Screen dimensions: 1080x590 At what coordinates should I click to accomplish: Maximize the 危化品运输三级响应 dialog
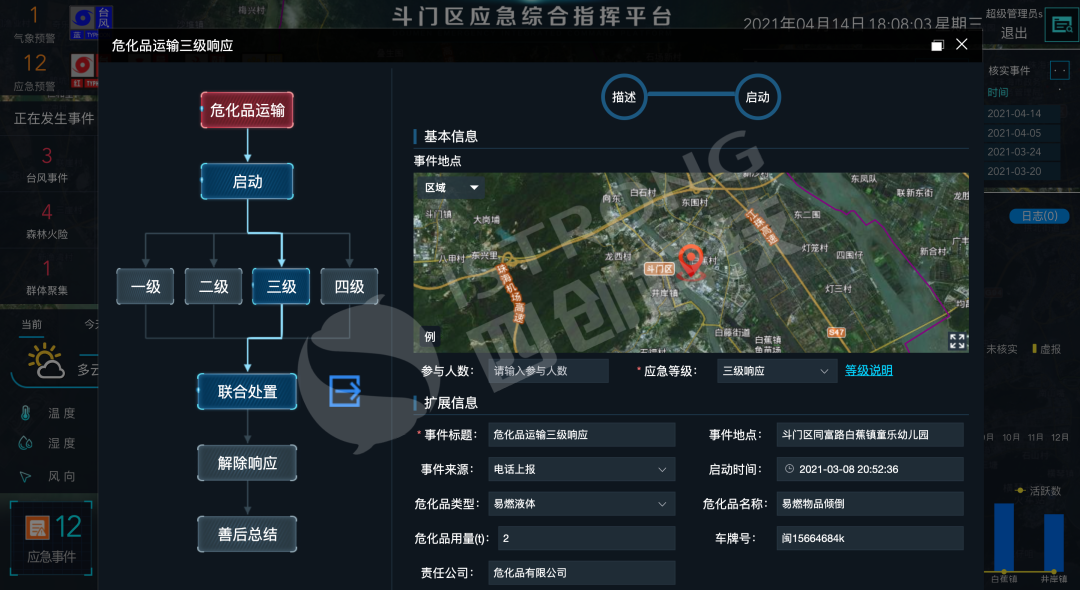(937, 45)
